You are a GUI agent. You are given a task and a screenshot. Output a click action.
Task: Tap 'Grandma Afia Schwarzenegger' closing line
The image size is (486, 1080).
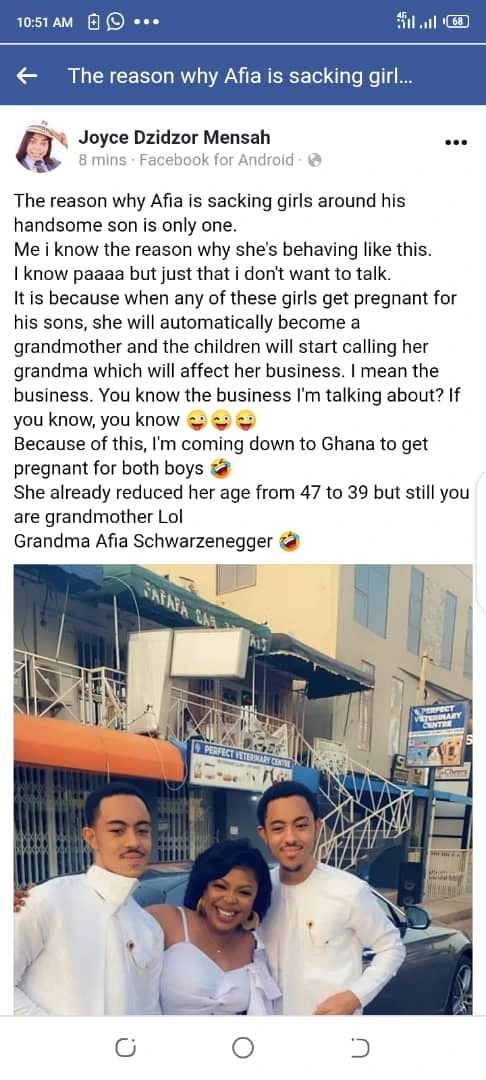coord(143,541)
